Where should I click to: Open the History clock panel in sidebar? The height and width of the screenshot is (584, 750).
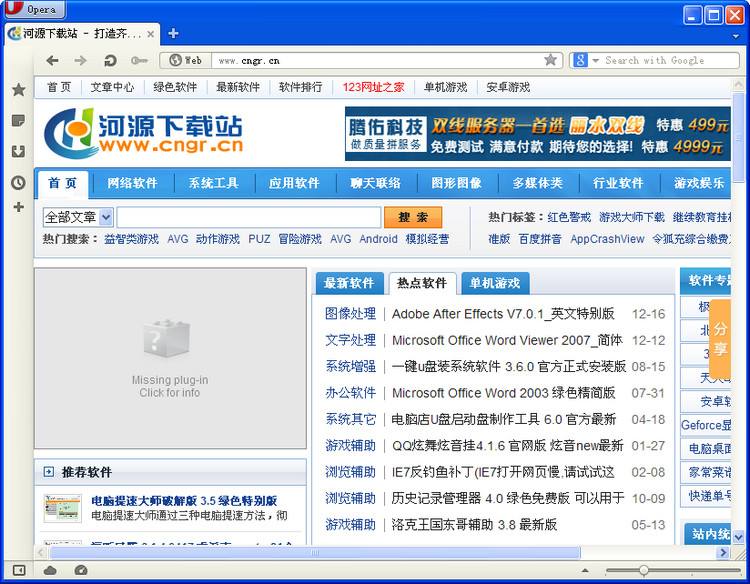tap(18, 182)
